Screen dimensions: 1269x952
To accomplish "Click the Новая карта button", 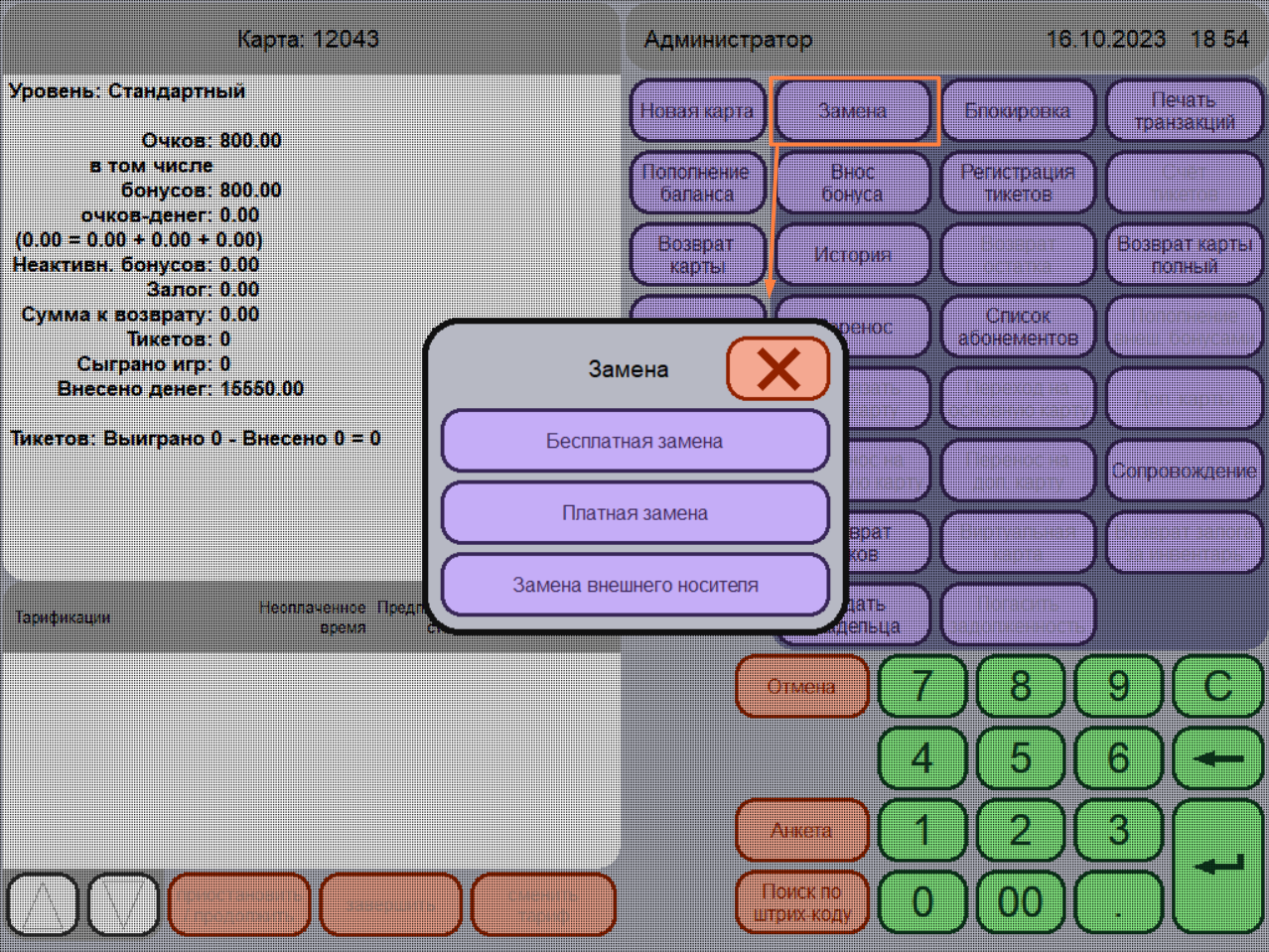I will tap(697, 110).
